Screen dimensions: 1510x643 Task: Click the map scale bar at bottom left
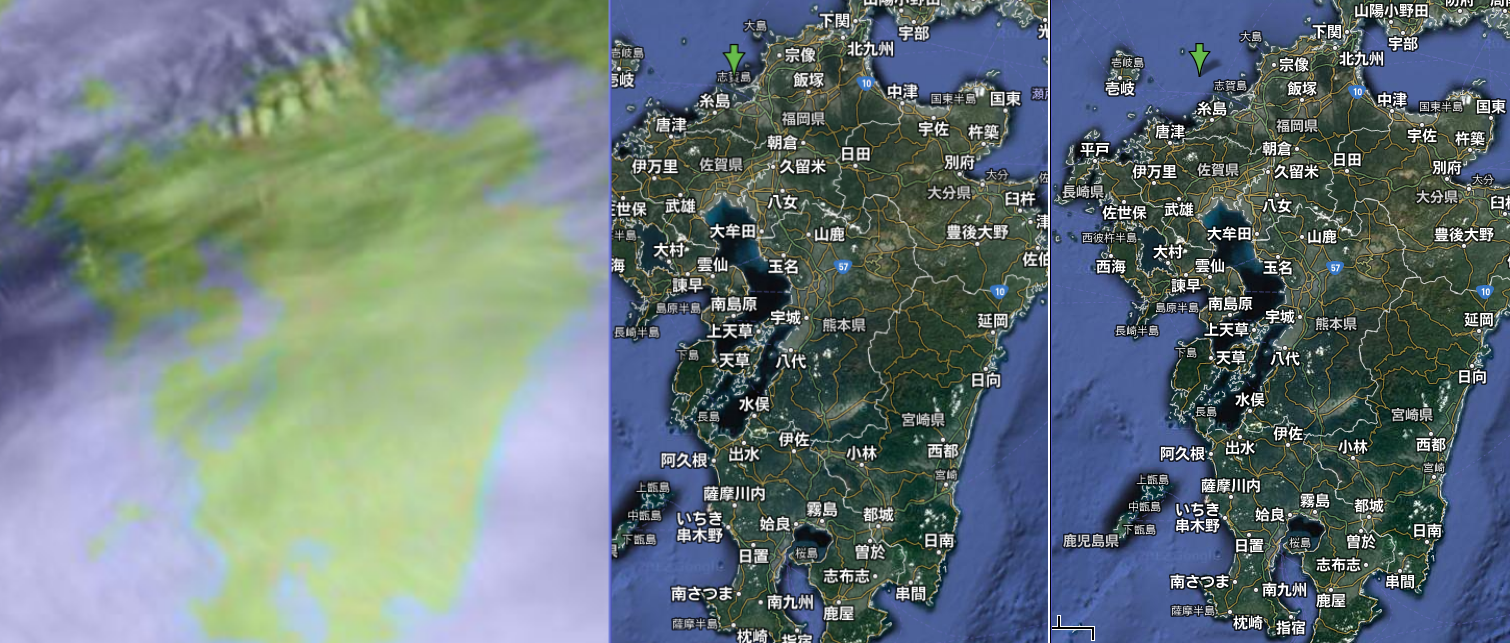(1072, 626)
